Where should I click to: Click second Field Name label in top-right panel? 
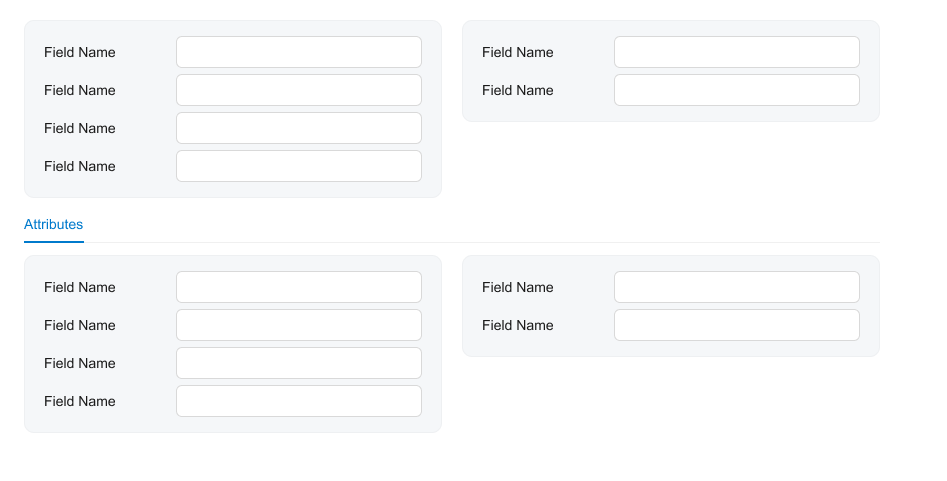click(518, 90)
